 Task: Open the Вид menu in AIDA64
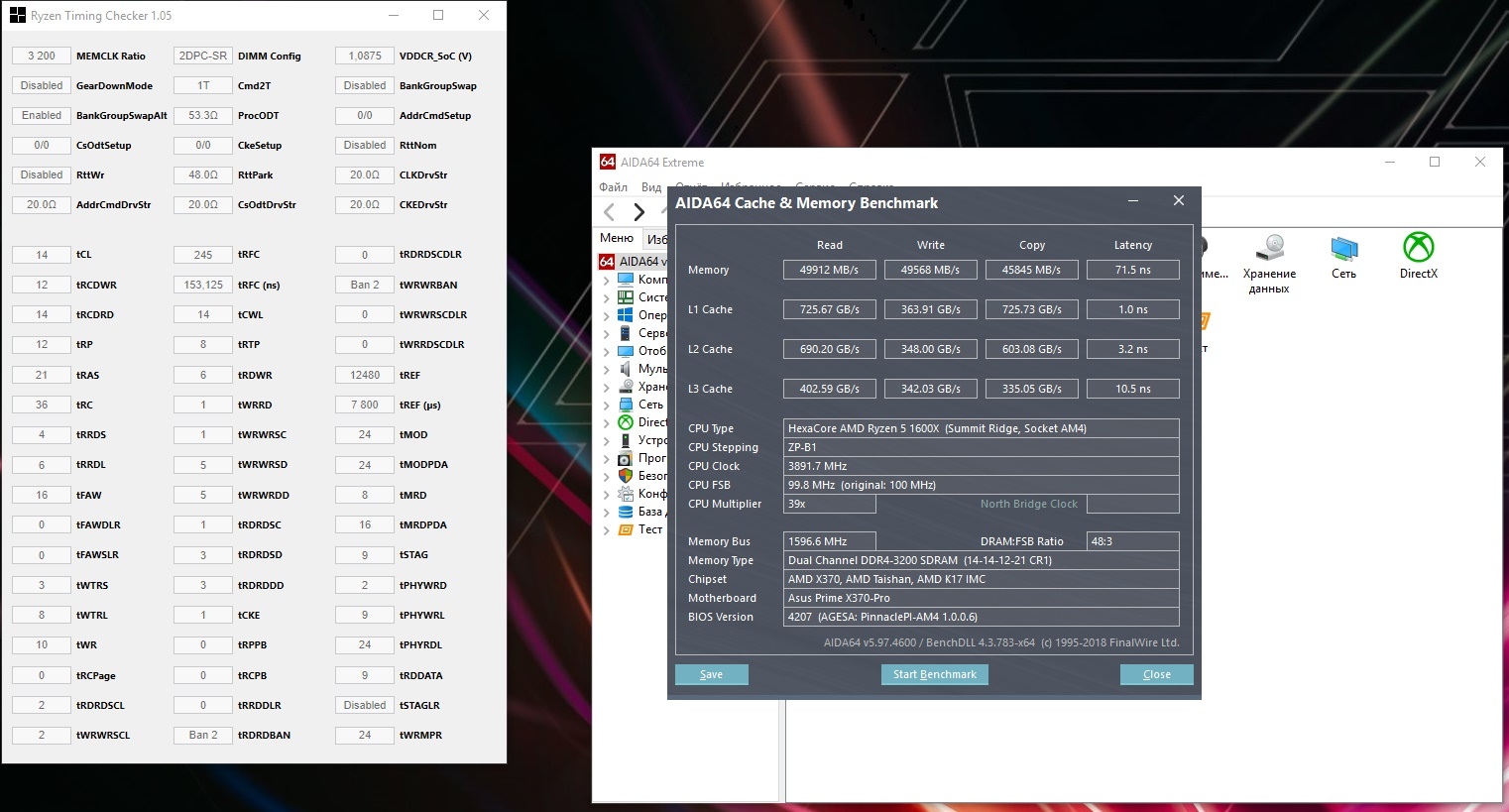(x=651, y=187)
